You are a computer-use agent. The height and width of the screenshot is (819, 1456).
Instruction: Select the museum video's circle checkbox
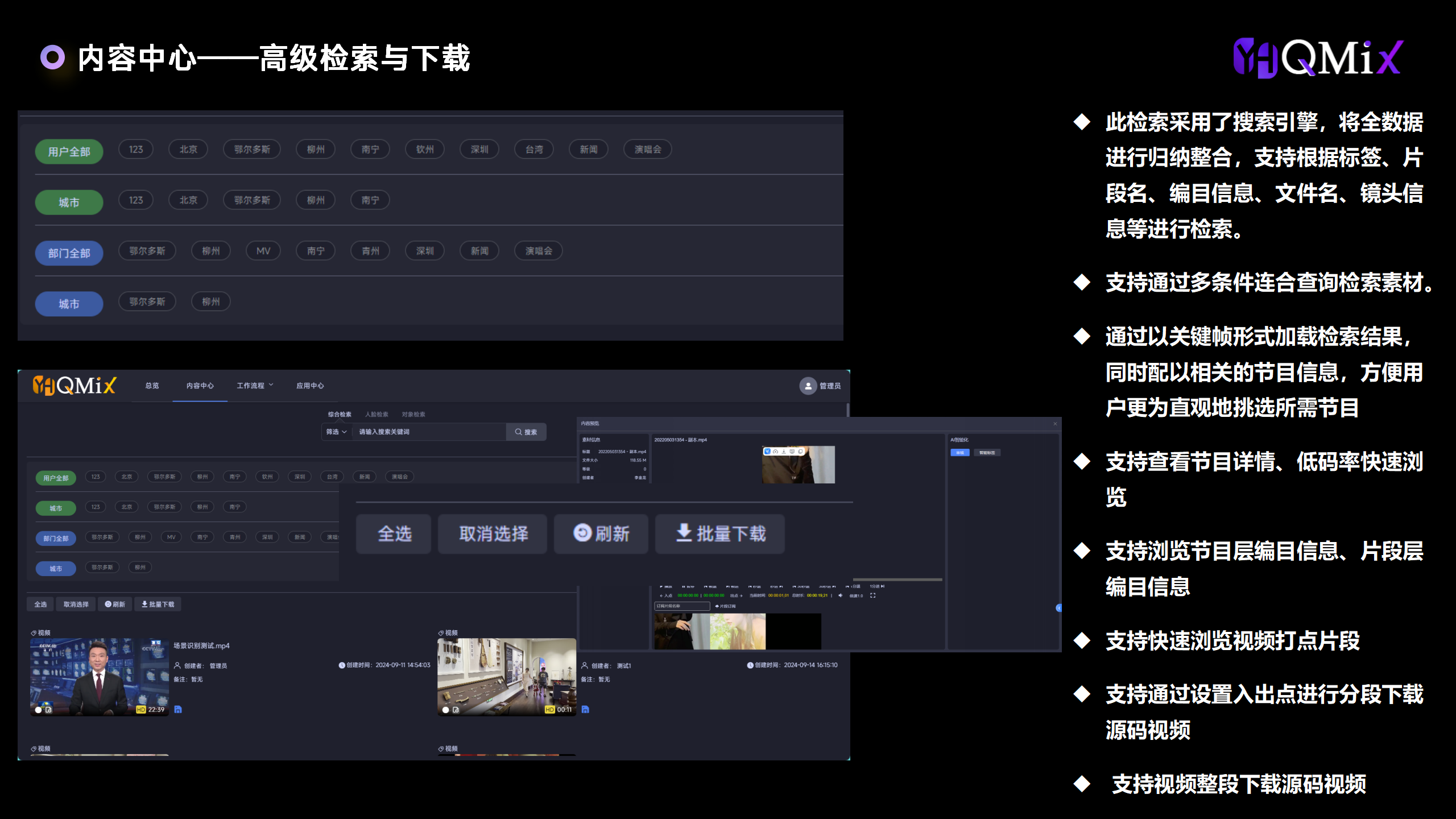tap(445, 710)
